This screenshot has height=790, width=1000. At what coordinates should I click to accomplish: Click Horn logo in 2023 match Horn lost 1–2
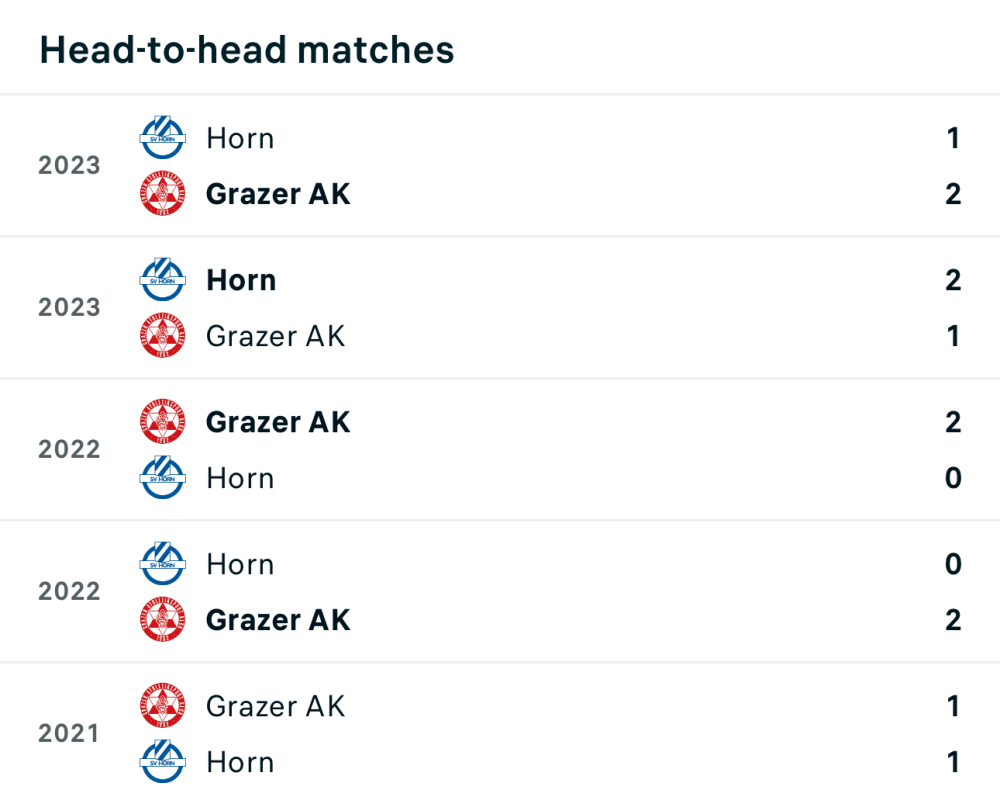162,138
